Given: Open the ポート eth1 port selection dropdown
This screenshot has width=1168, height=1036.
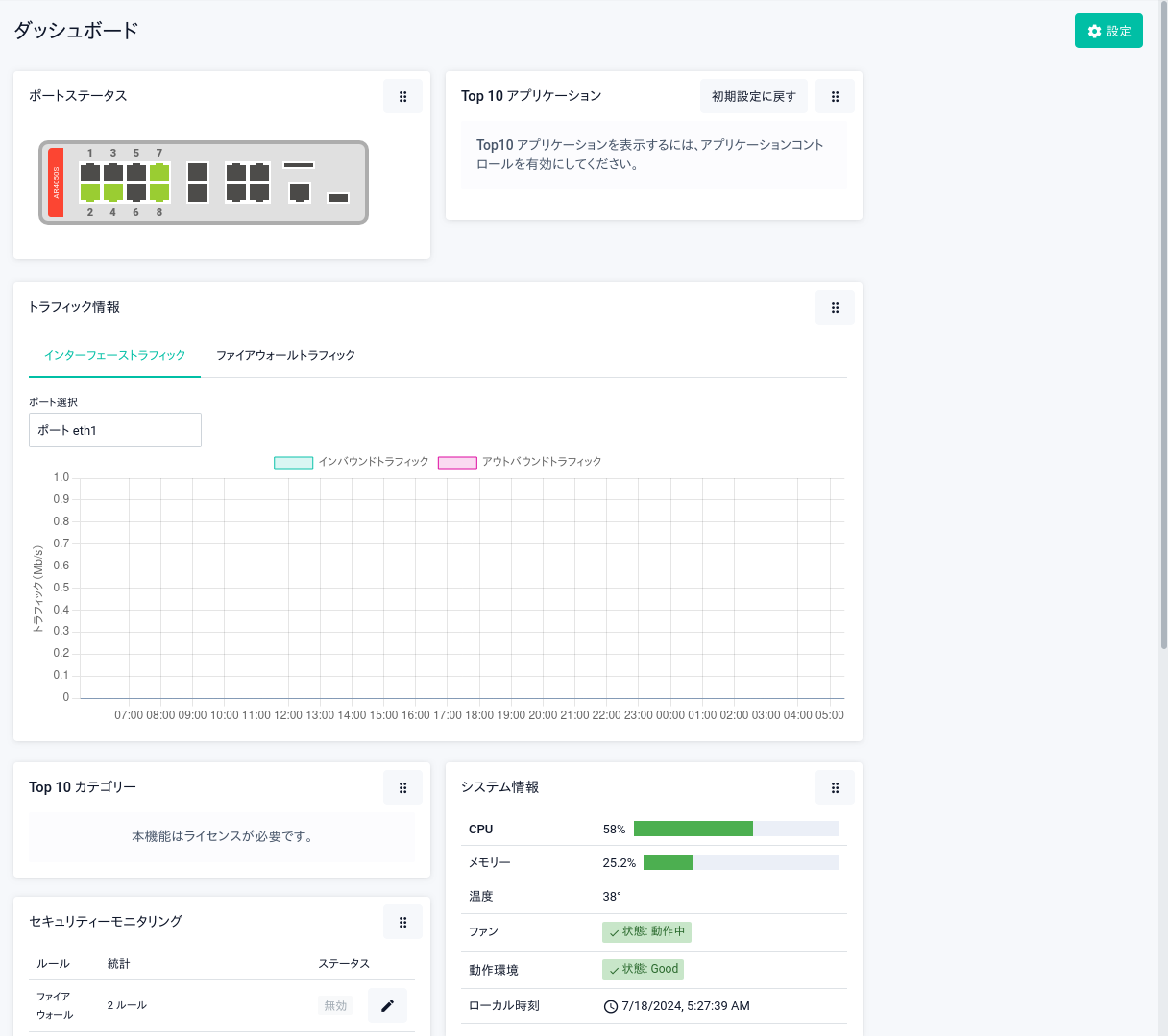Looking at the screenshot, I should tap(115, 430).
